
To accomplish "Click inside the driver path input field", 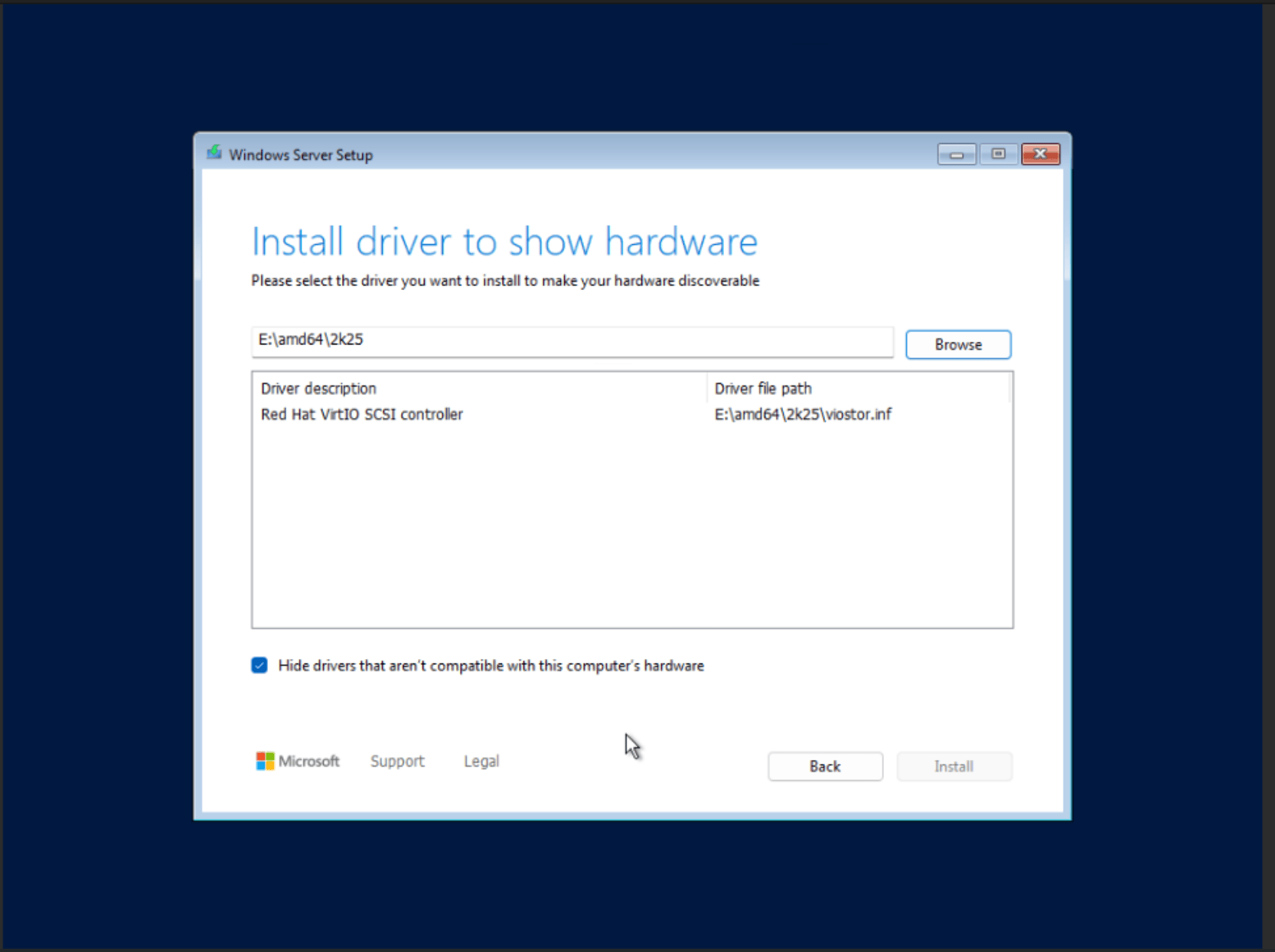I will pos(572,342).
